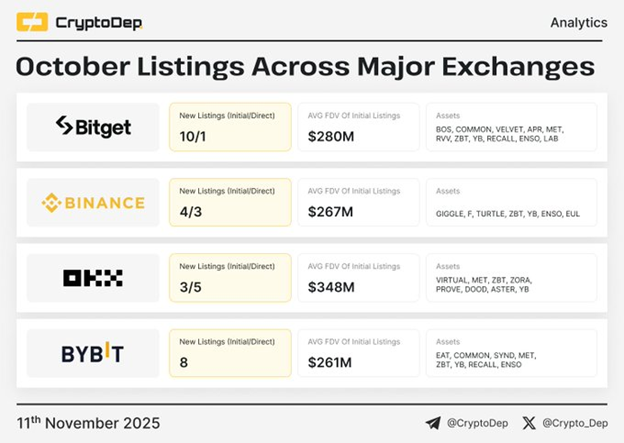Click the Bybit Assets list card
Screen dimensions: 624x443
coord(511,353)
